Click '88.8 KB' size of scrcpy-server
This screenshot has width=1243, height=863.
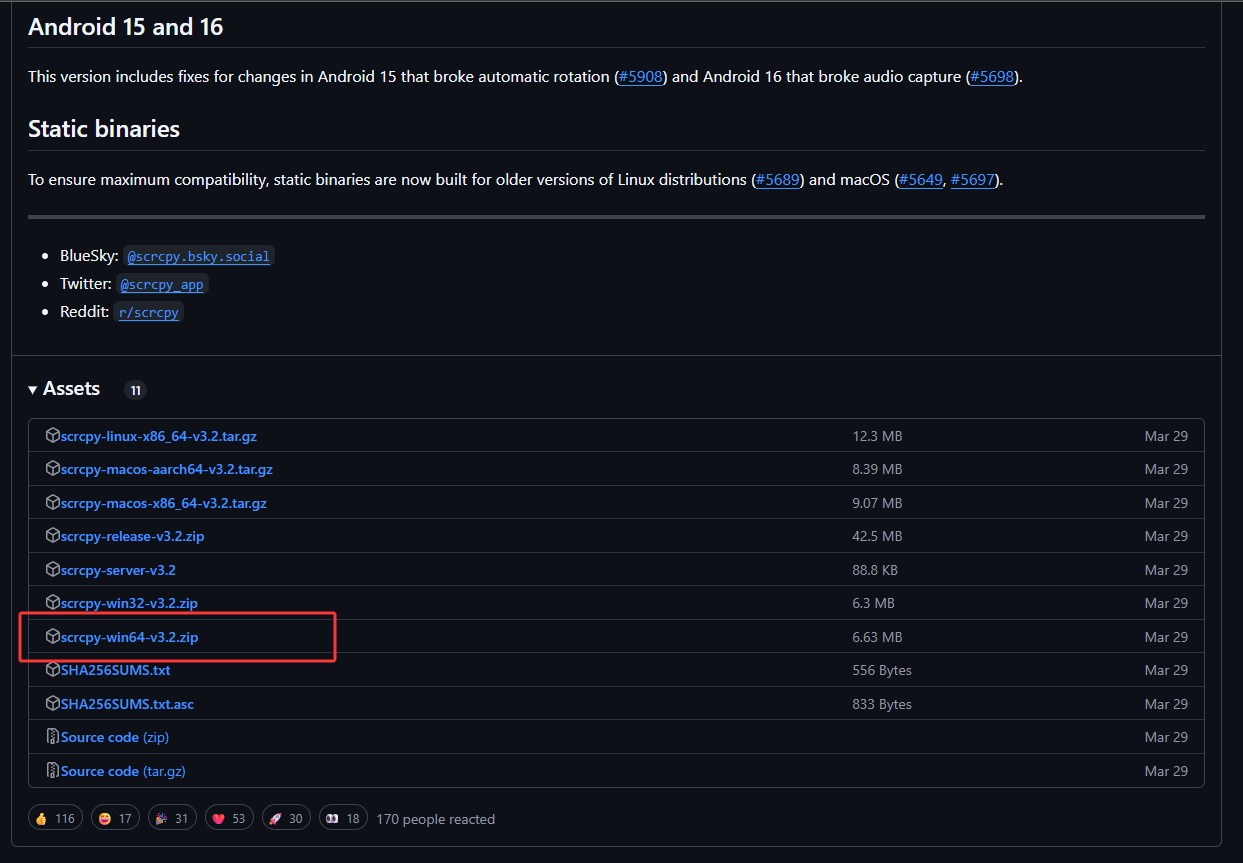(x=875, y=570)
